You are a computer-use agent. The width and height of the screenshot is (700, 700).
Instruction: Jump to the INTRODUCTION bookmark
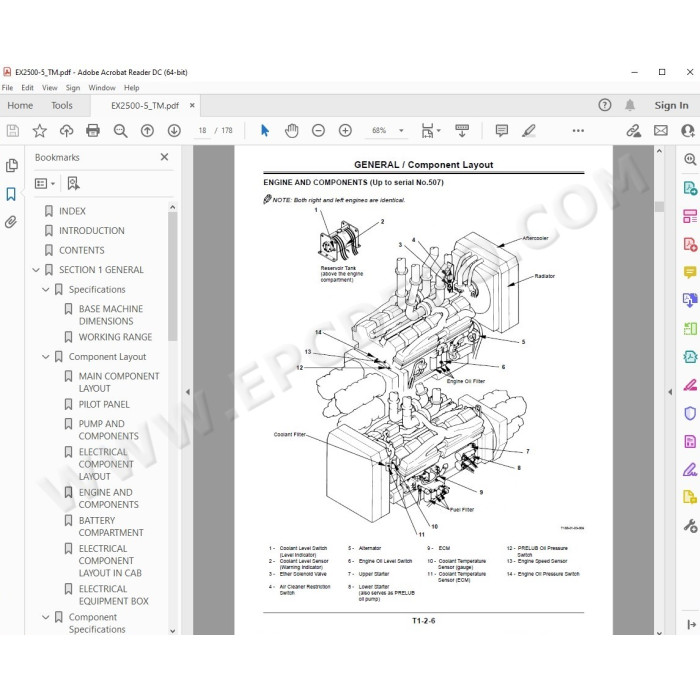(x=92, y=231)
